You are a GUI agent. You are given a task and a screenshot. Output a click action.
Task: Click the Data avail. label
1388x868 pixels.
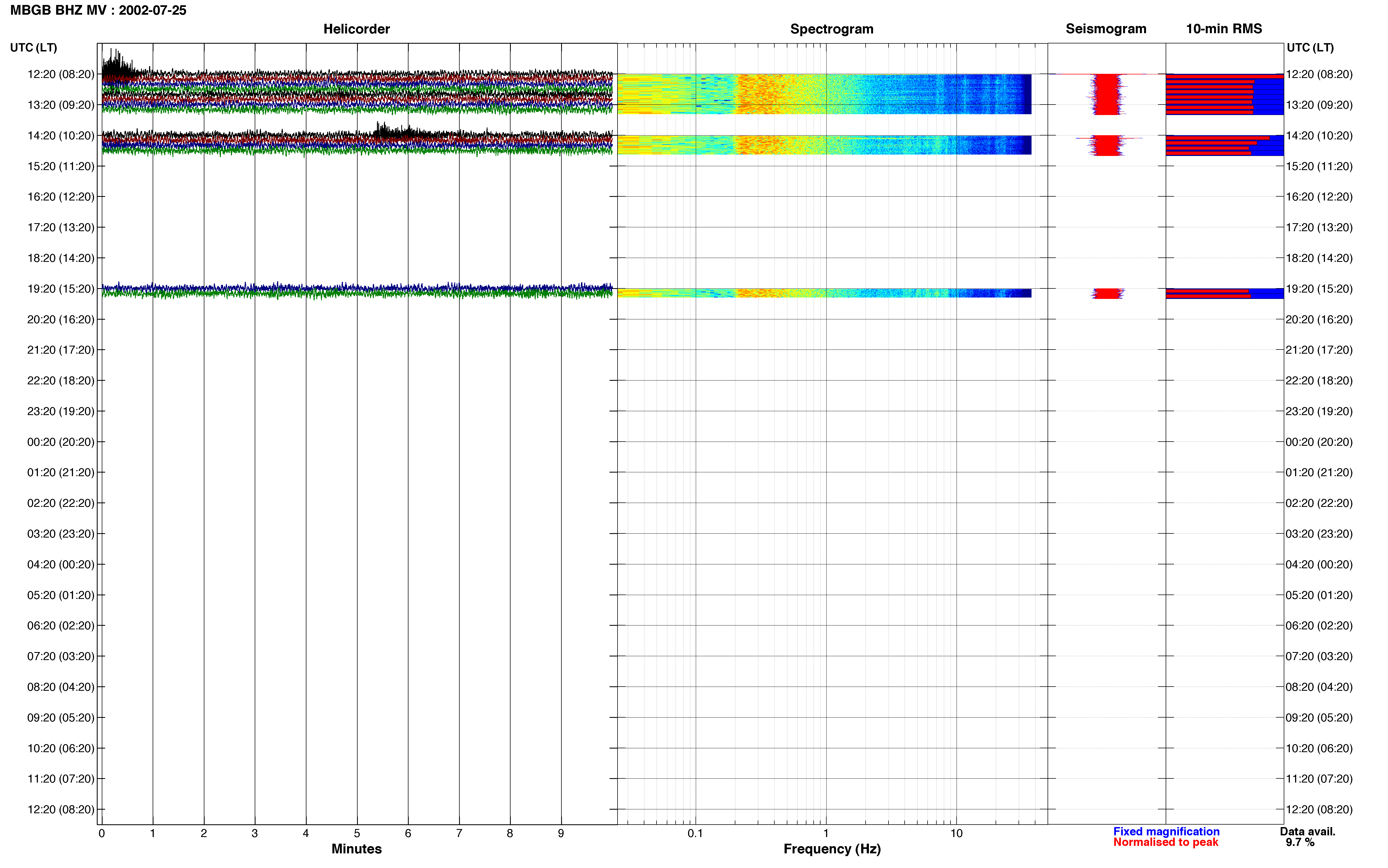point(1308,831)
